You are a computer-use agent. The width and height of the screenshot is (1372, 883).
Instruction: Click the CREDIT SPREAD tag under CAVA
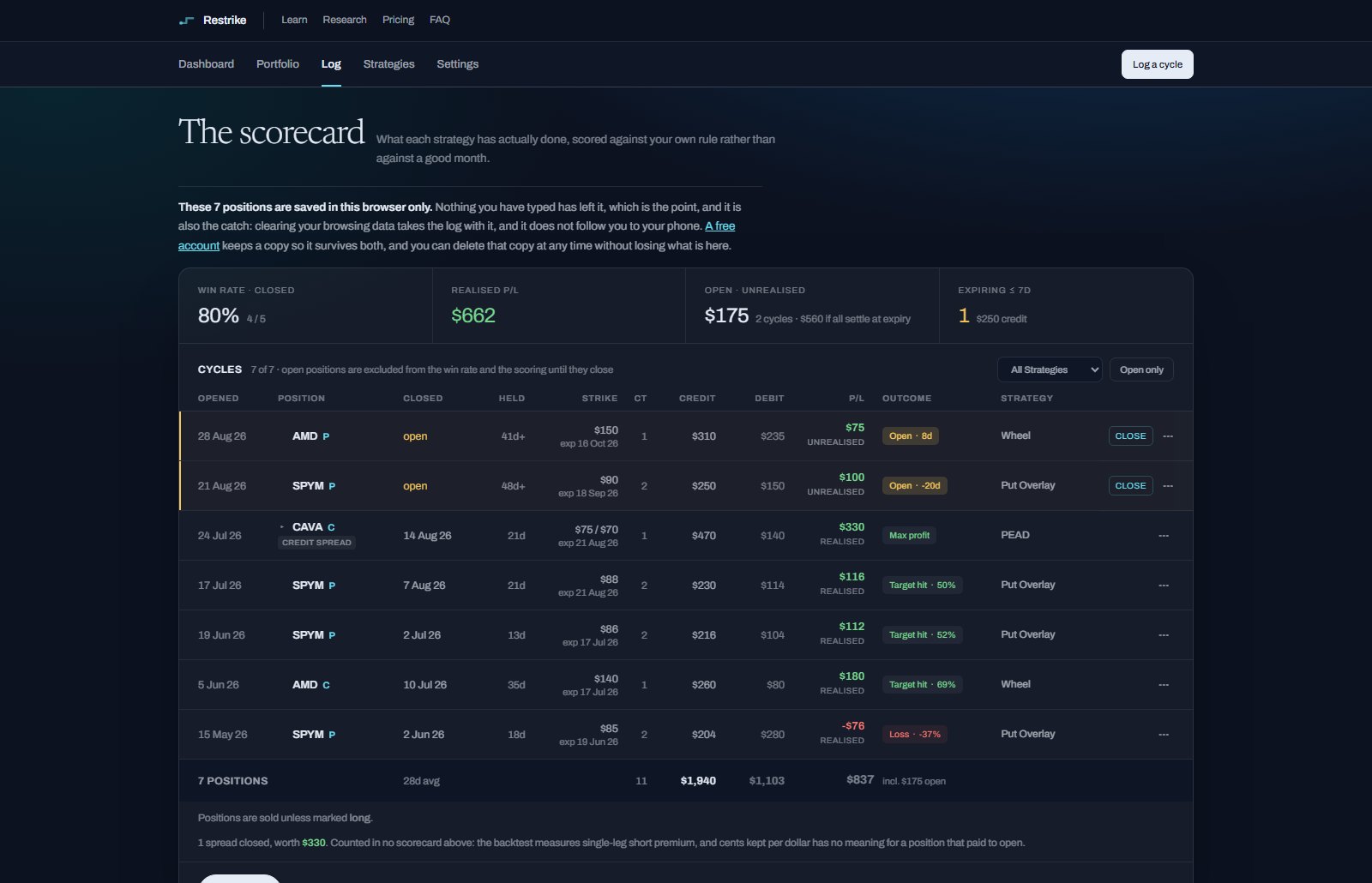316,543
